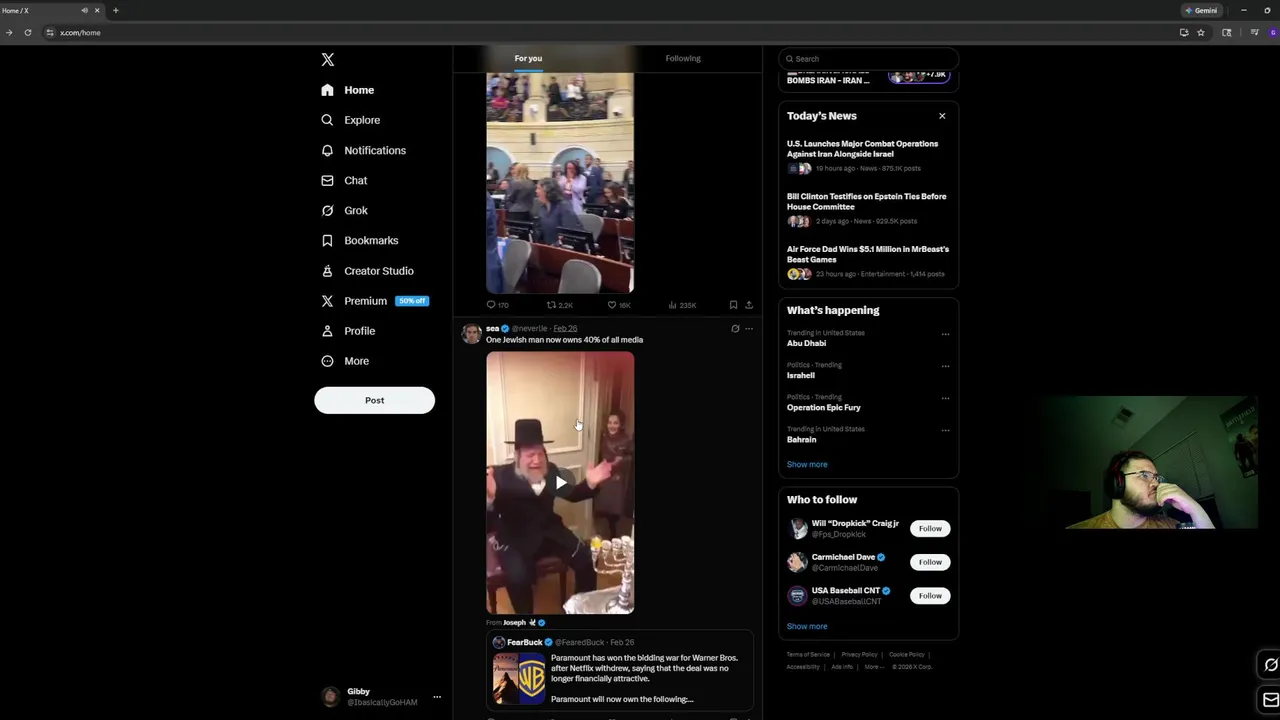Switch to the Following tab

[x=683, y=58]
